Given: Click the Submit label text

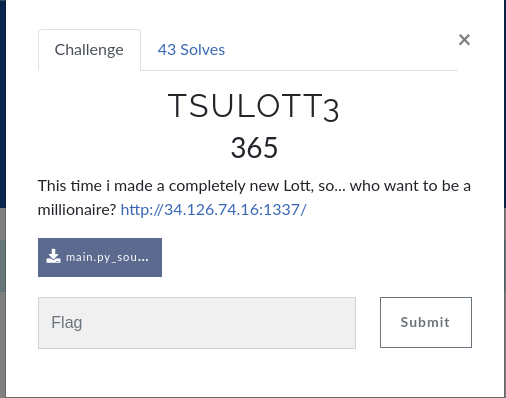Looking at the screenshot, I should (425, 322).
